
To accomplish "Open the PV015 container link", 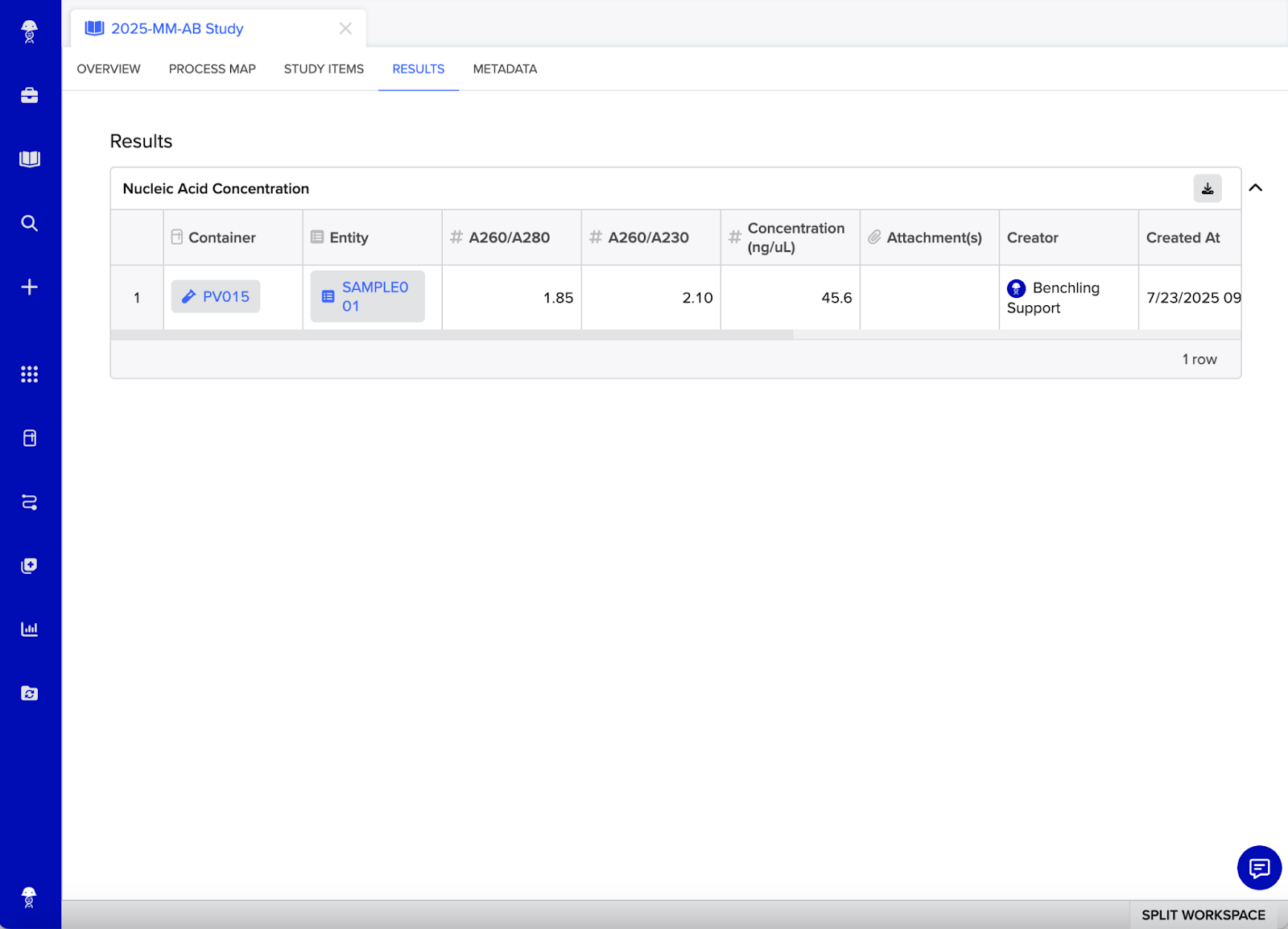I will pyautogui.click(x=216, y=297).
